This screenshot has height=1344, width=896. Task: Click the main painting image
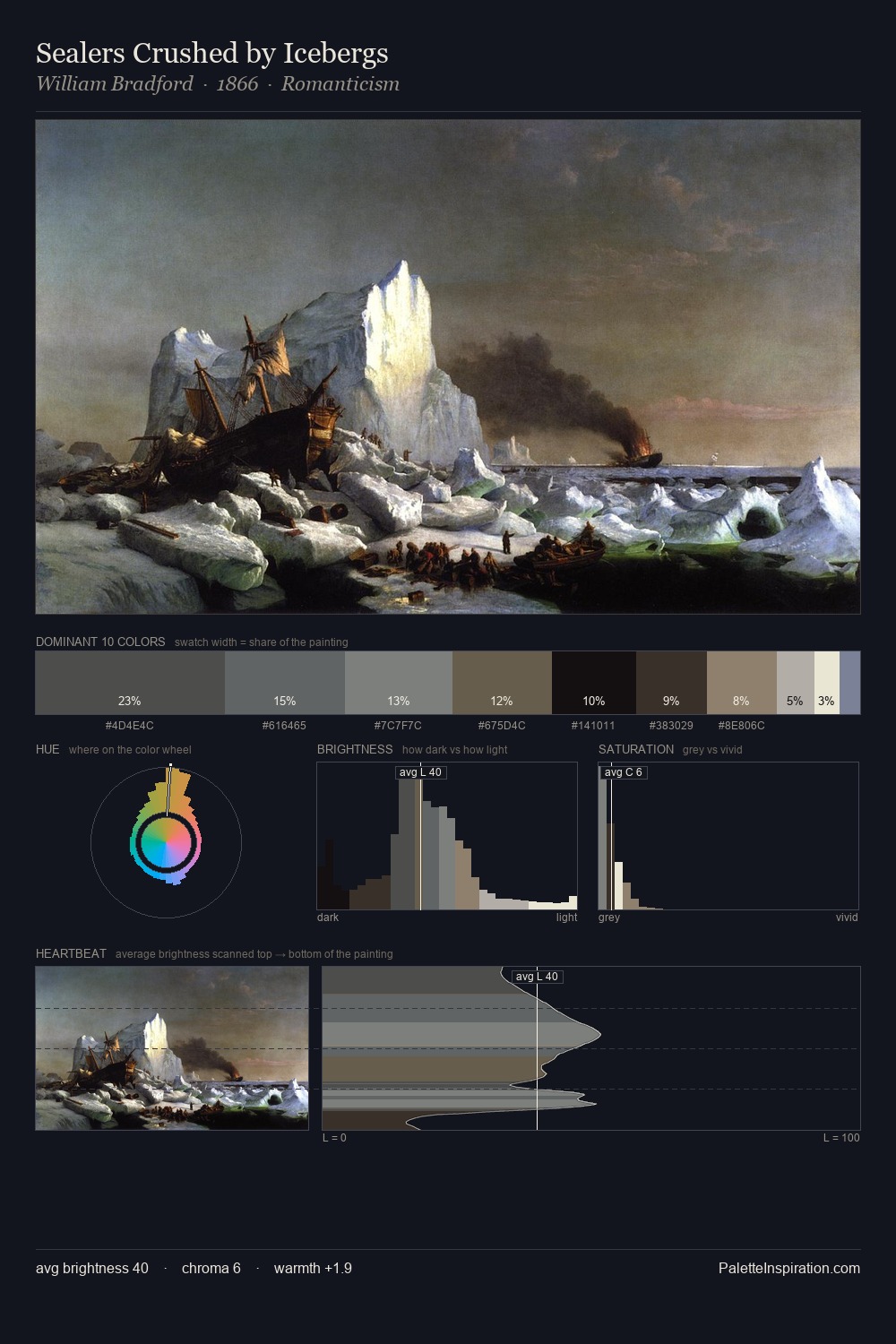tap(448, 366)
